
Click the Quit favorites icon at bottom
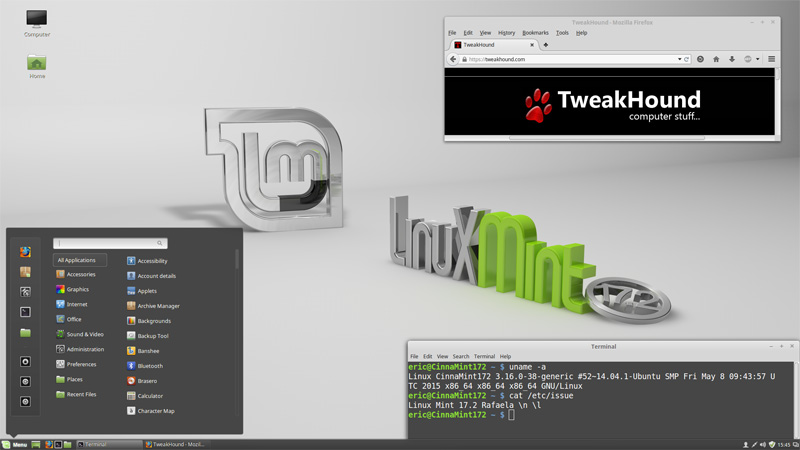point(25,402)
